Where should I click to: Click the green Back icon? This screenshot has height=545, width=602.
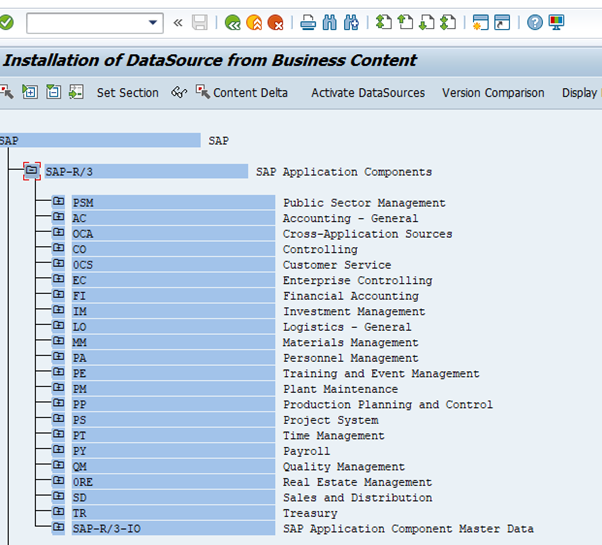point(233,23)
